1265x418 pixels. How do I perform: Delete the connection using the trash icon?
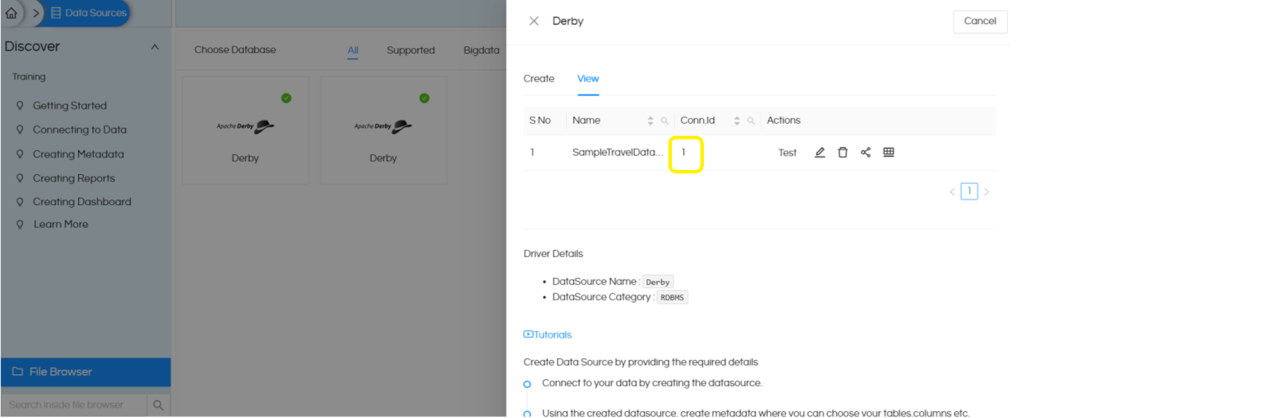(843, 153)
